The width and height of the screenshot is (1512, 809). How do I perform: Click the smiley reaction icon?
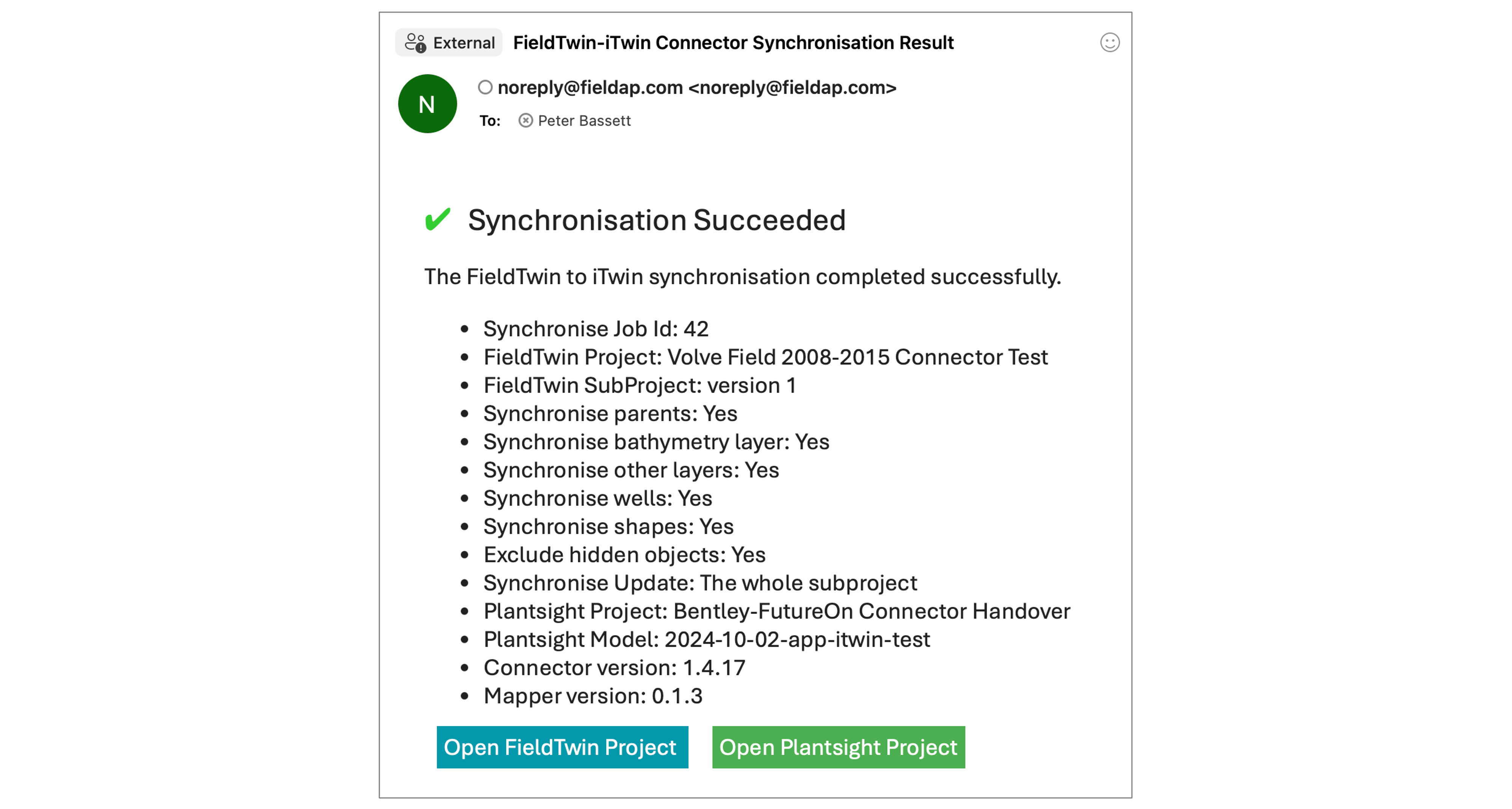pyautogui.click(x=1110, y=43)
